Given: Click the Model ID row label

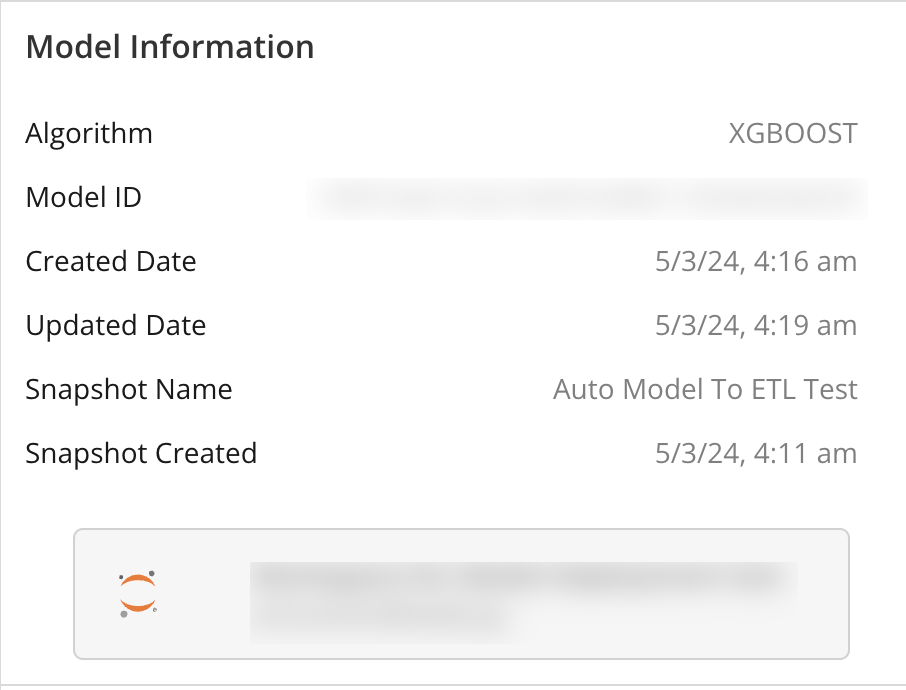Looking at the screenshot, I should (83, 197).
